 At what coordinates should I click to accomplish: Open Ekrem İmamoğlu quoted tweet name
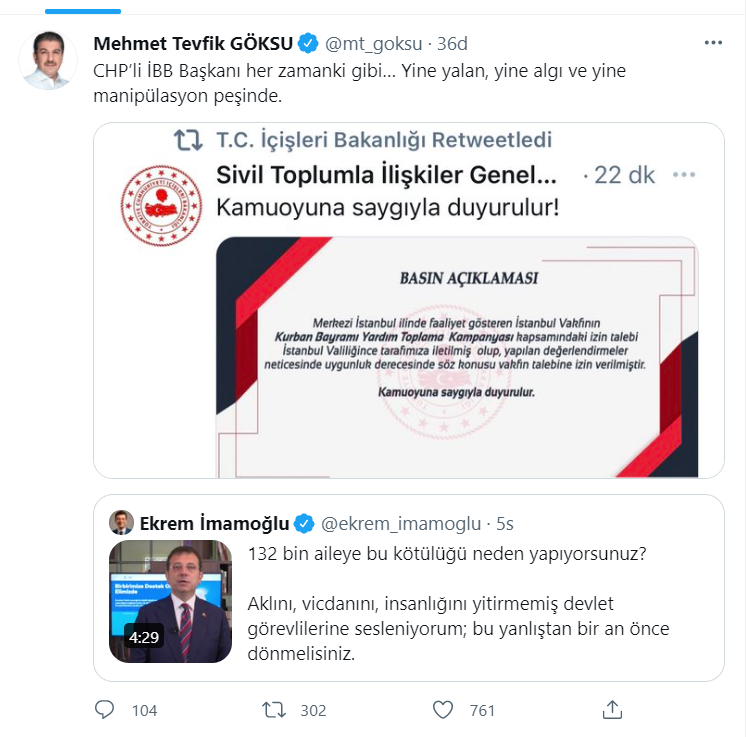[x=214, y=523]
